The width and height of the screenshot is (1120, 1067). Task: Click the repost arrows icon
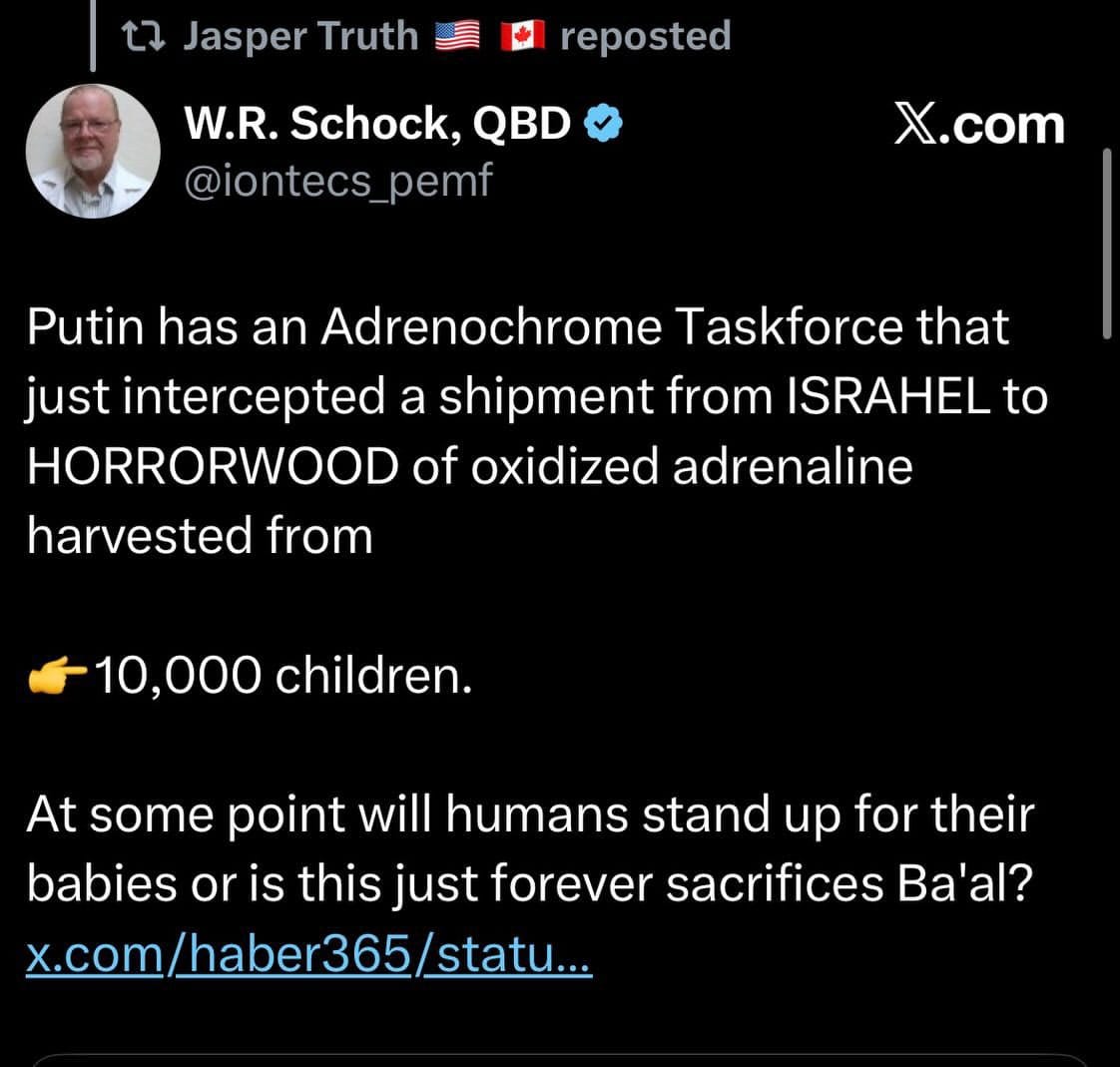point(148,37)
